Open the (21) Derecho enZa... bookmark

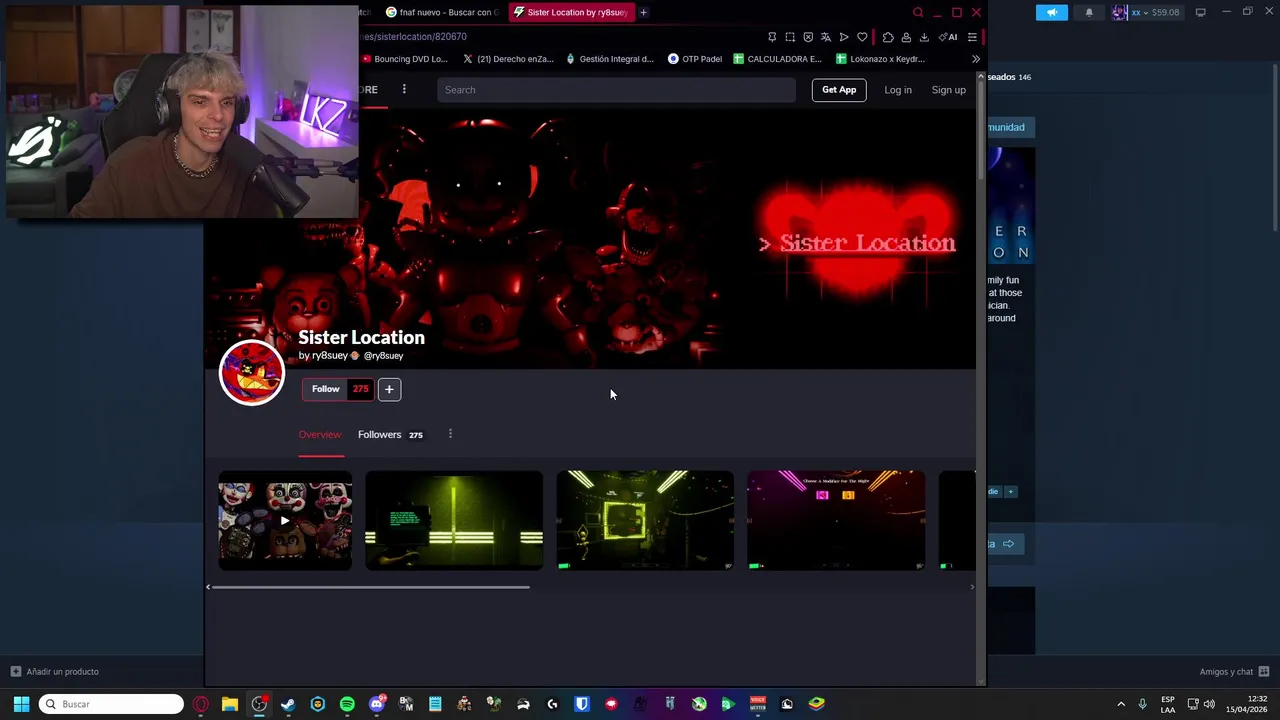[508, 59]
